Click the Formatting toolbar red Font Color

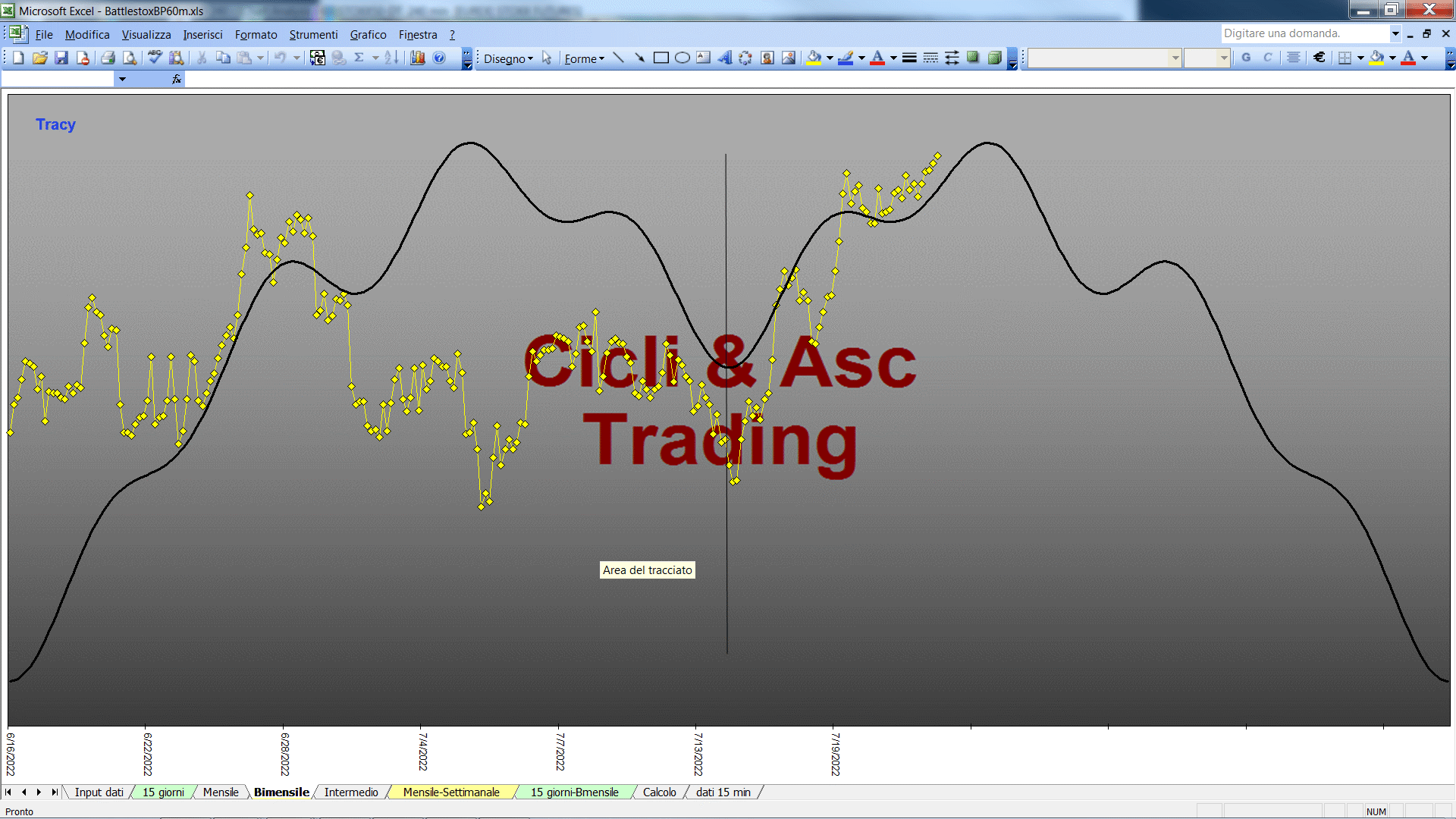tap(1408, 58)
